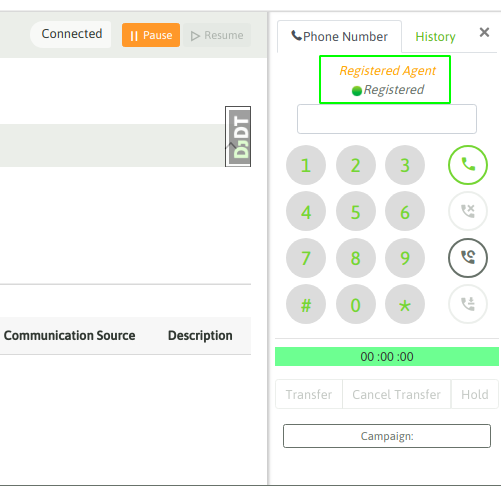Click the Hold button
This screenshot has height=486, width=501.
475,394
